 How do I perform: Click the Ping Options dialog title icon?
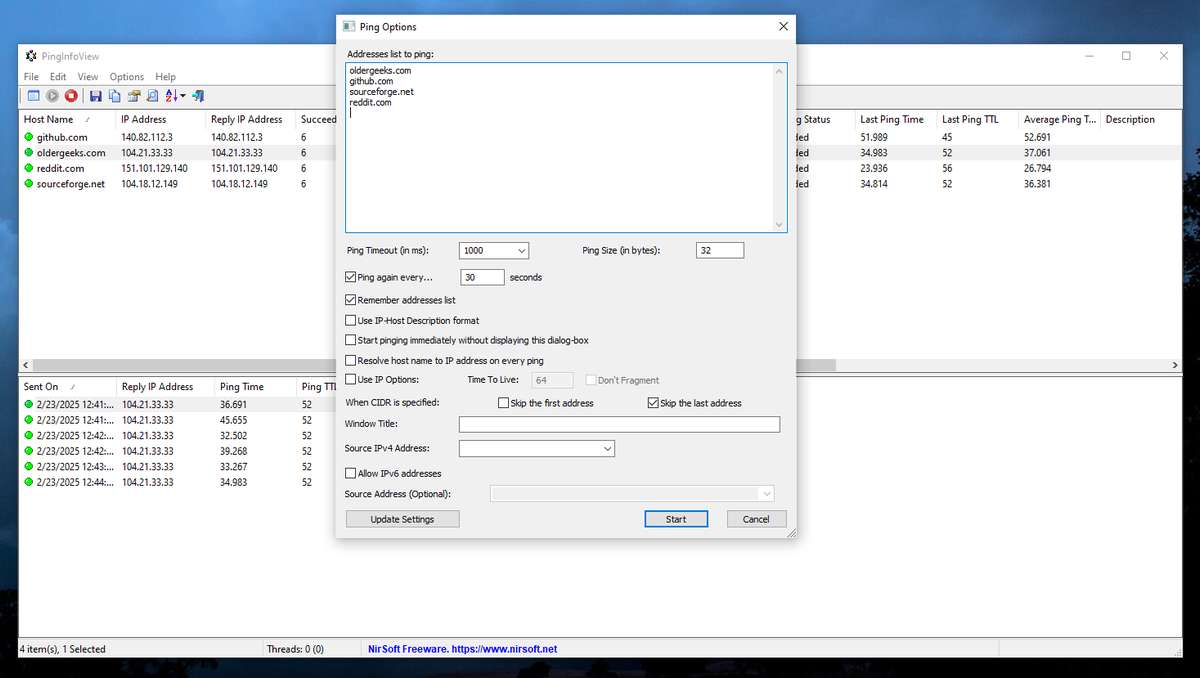pos(349,27)
